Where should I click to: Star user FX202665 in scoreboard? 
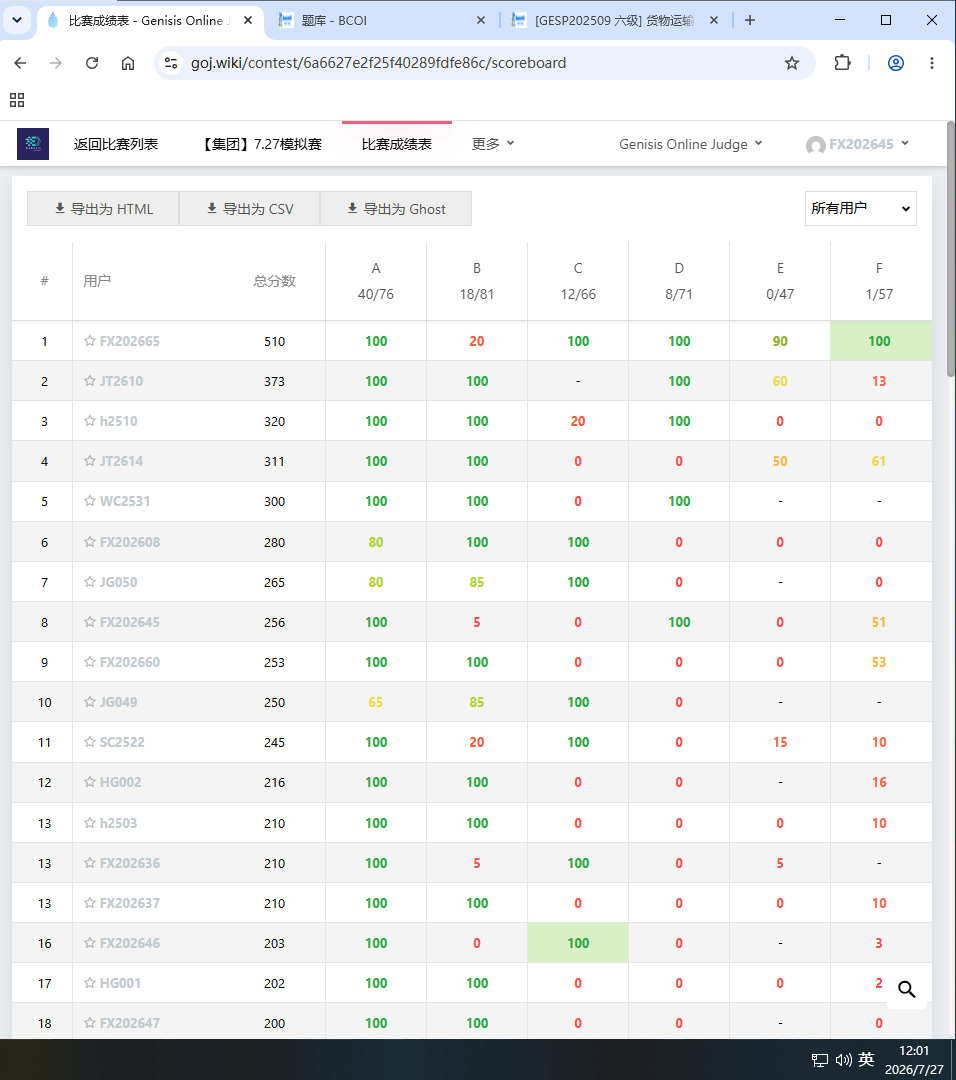[90, 341]
